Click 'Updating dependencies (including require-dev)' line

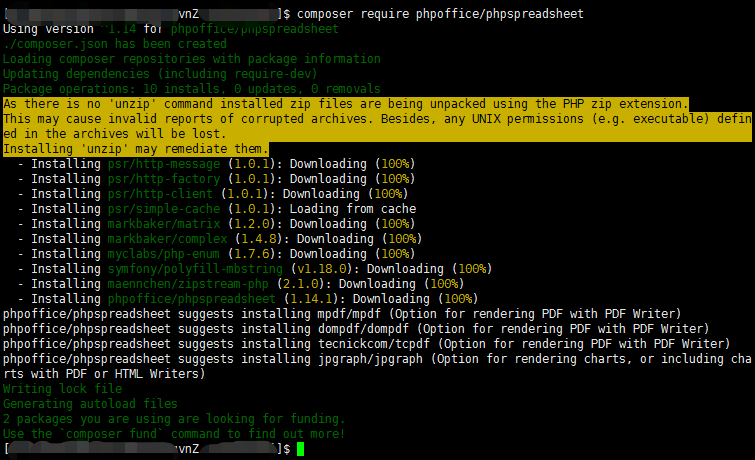tap(160, 74)
